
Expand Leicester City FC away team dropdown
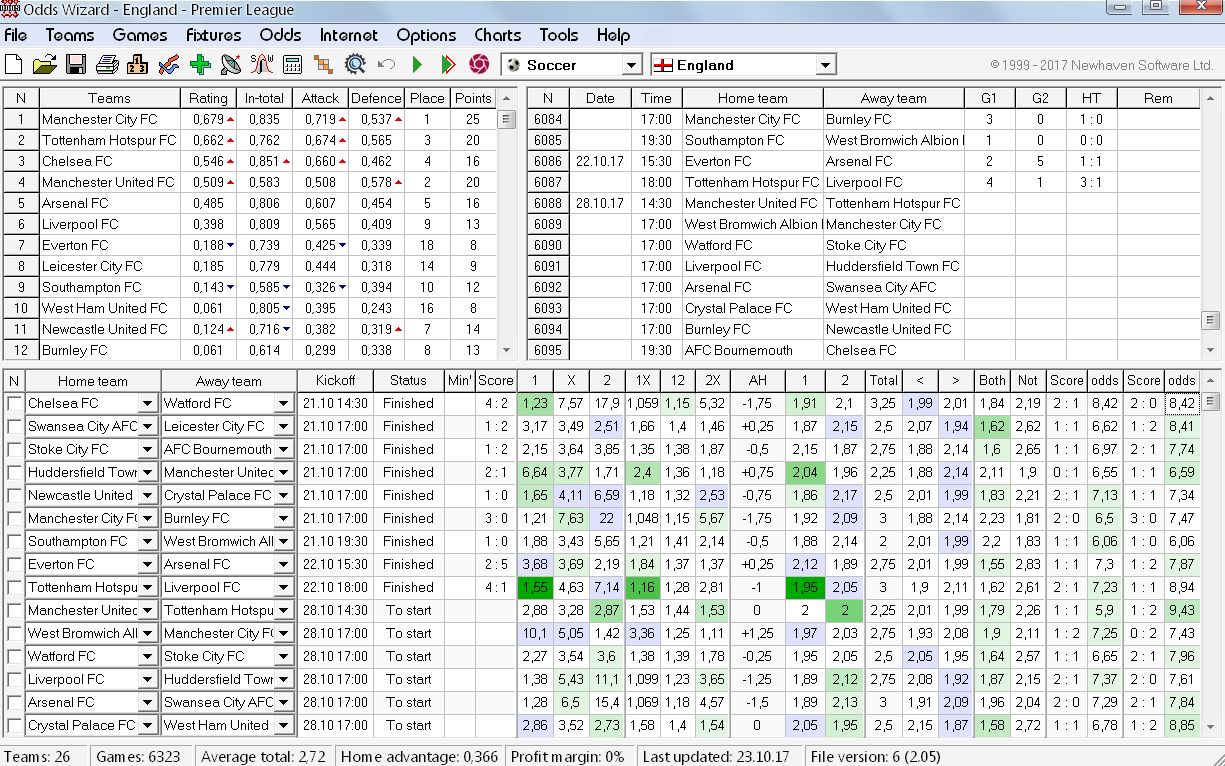(x=283, y=426)
